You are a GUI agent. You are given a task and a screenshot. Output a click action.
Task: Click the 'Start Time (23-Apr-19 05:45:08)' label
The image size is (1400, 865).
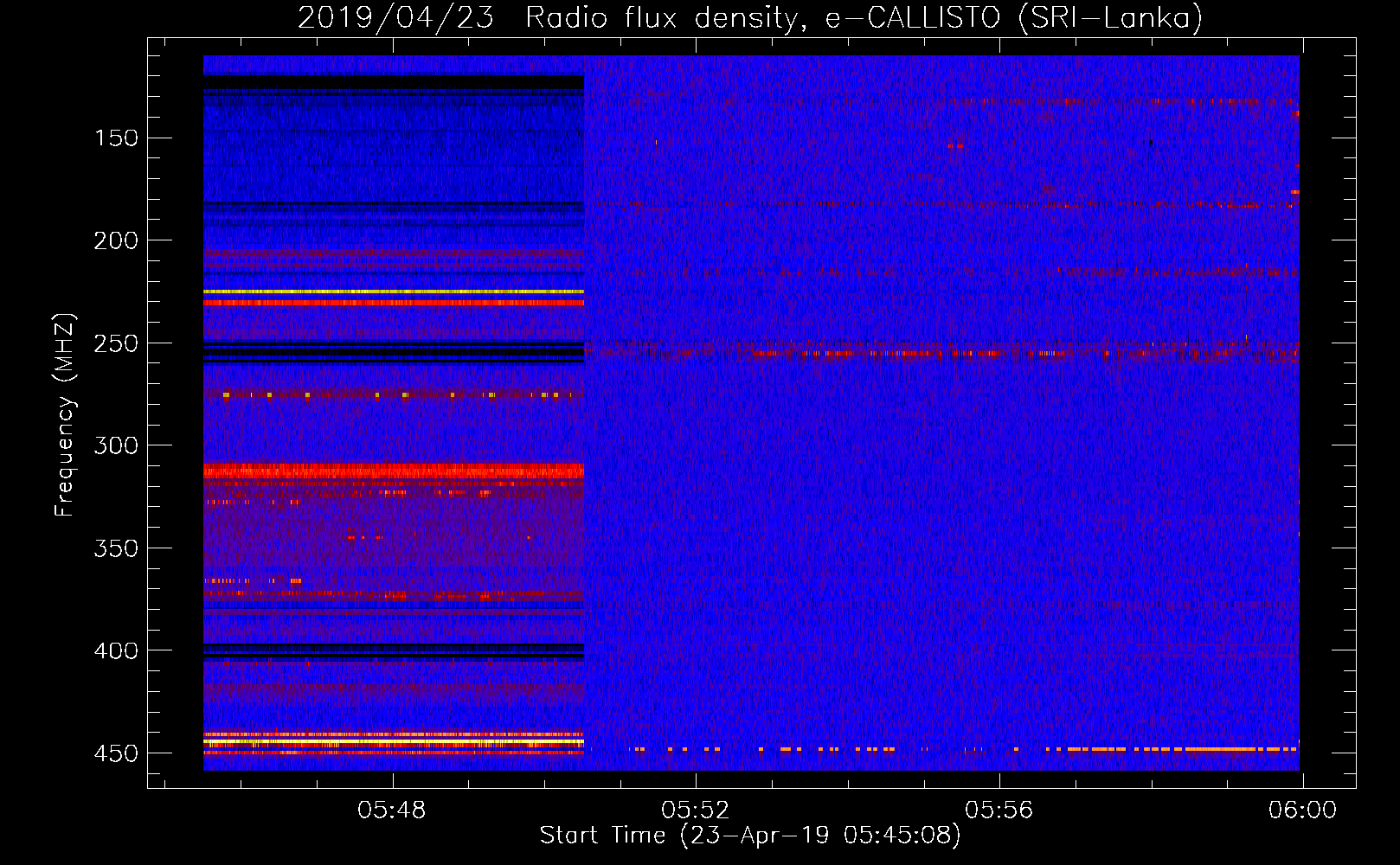pyautogui.click(x=750, y=836)
